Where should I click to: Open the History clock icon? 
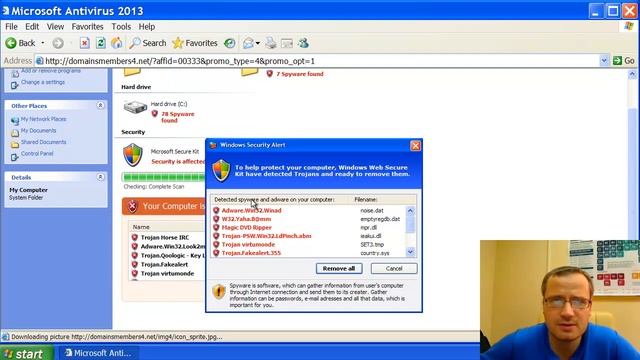(230, 43)
